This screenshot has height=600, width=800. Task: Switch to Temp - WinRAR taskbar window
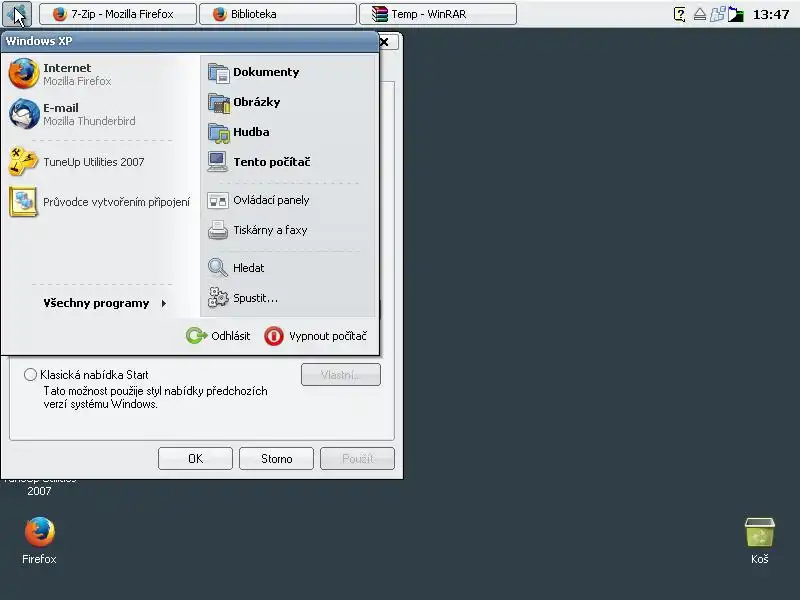[438, 14]
